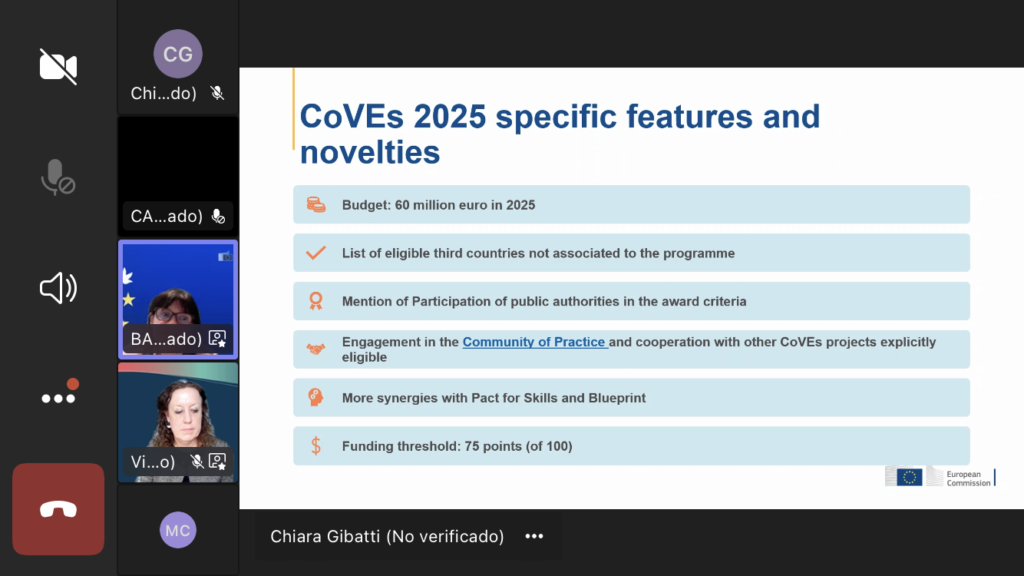Hang up with the red end call button
Screen dimensions: 1024x576
[58, 509]
